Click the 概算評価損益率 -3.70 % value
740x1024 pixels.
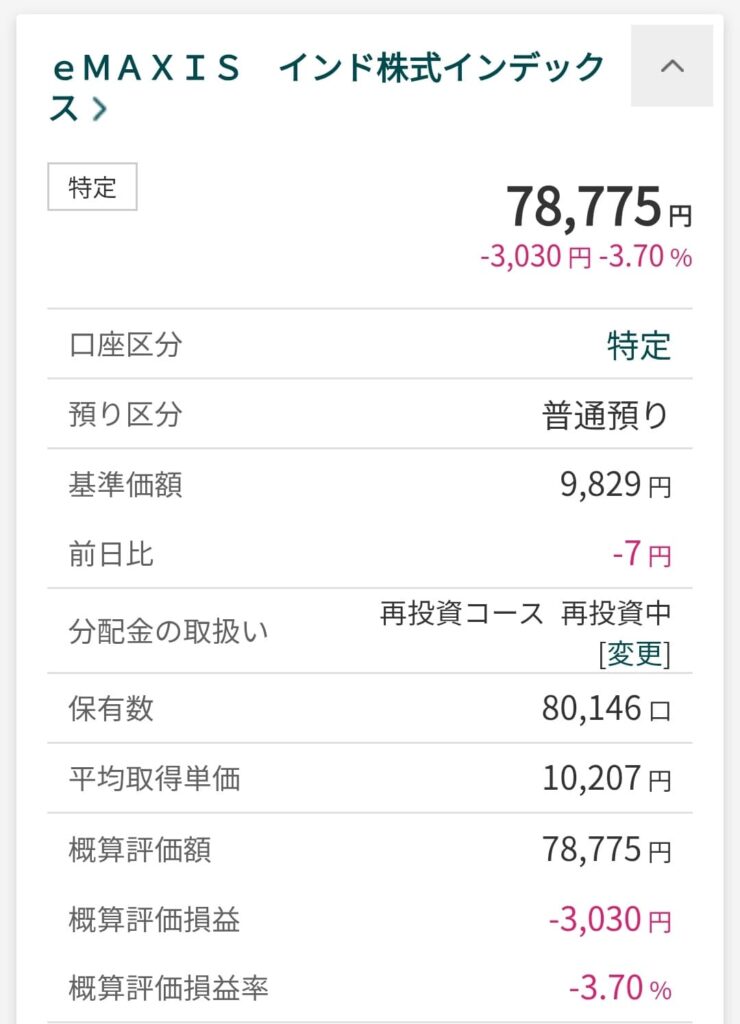point(620,988)
